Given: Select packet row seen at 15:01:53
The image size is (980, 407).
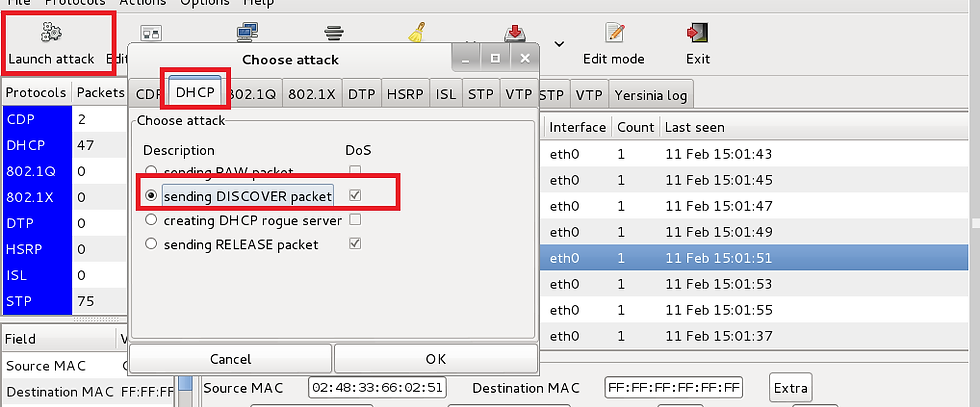Looking at the screenshot, I should tap(756, 284).
